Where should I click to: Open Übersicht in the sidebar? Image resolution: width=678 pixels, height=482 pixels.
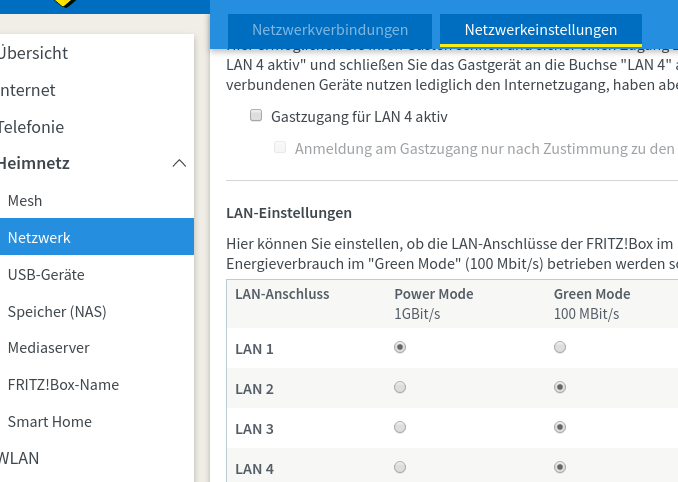tap(34, 53)
